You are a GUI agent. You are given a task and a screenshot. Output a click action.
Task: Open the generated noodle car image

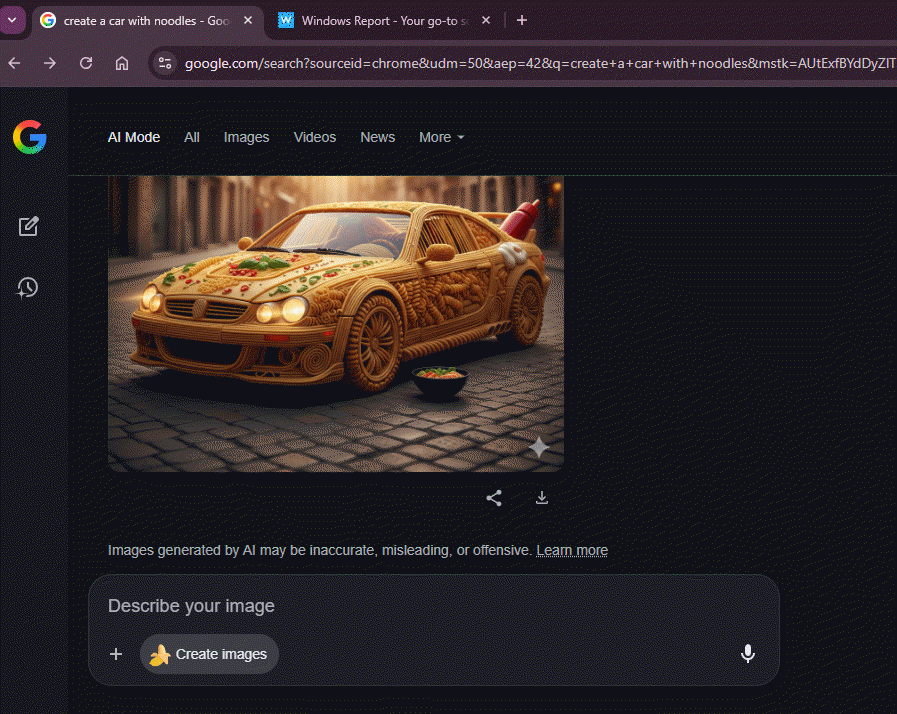point(336,323)
